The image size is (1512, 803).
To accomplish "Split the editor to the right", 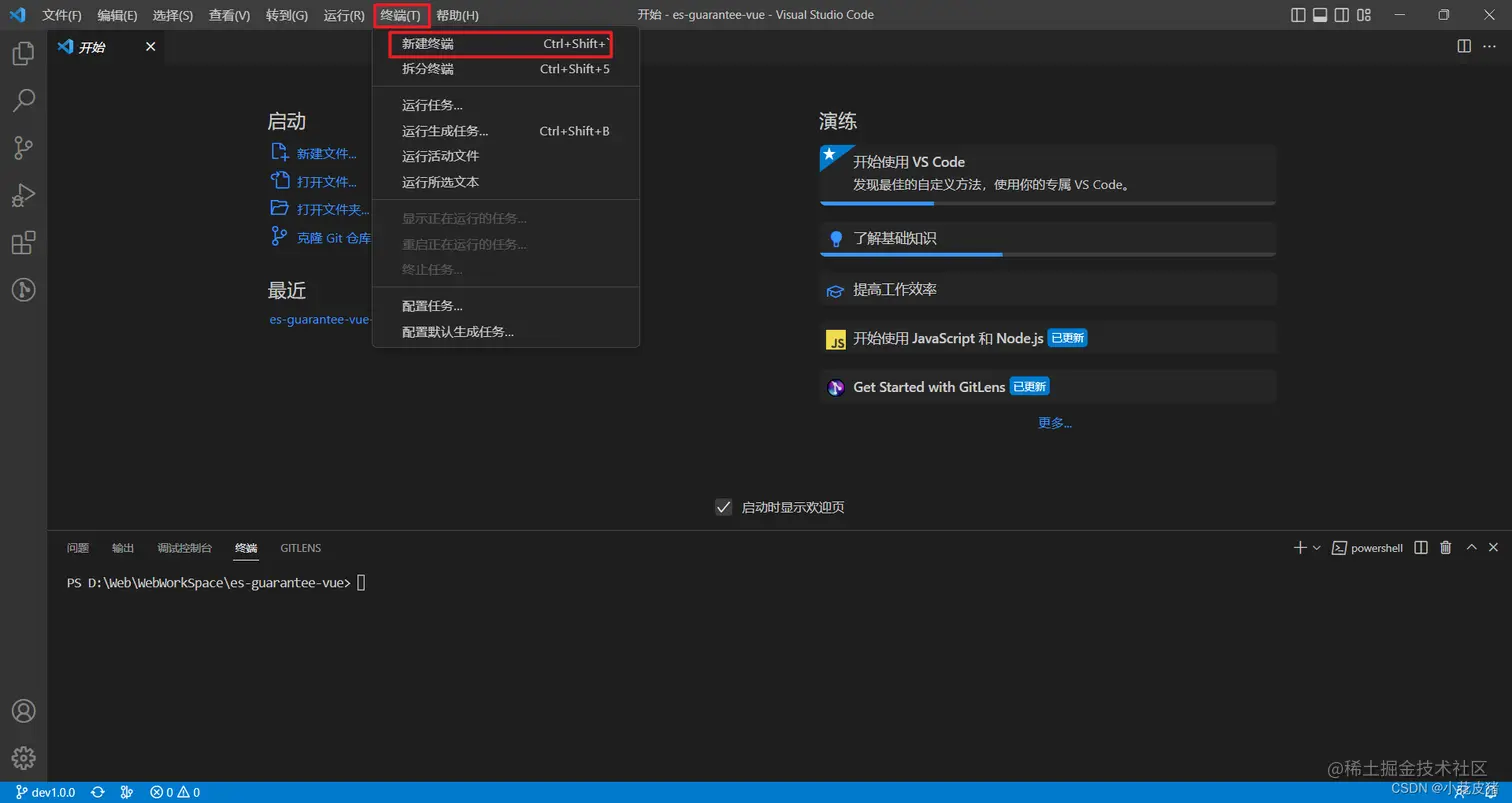I will [x=1464, y=46].
